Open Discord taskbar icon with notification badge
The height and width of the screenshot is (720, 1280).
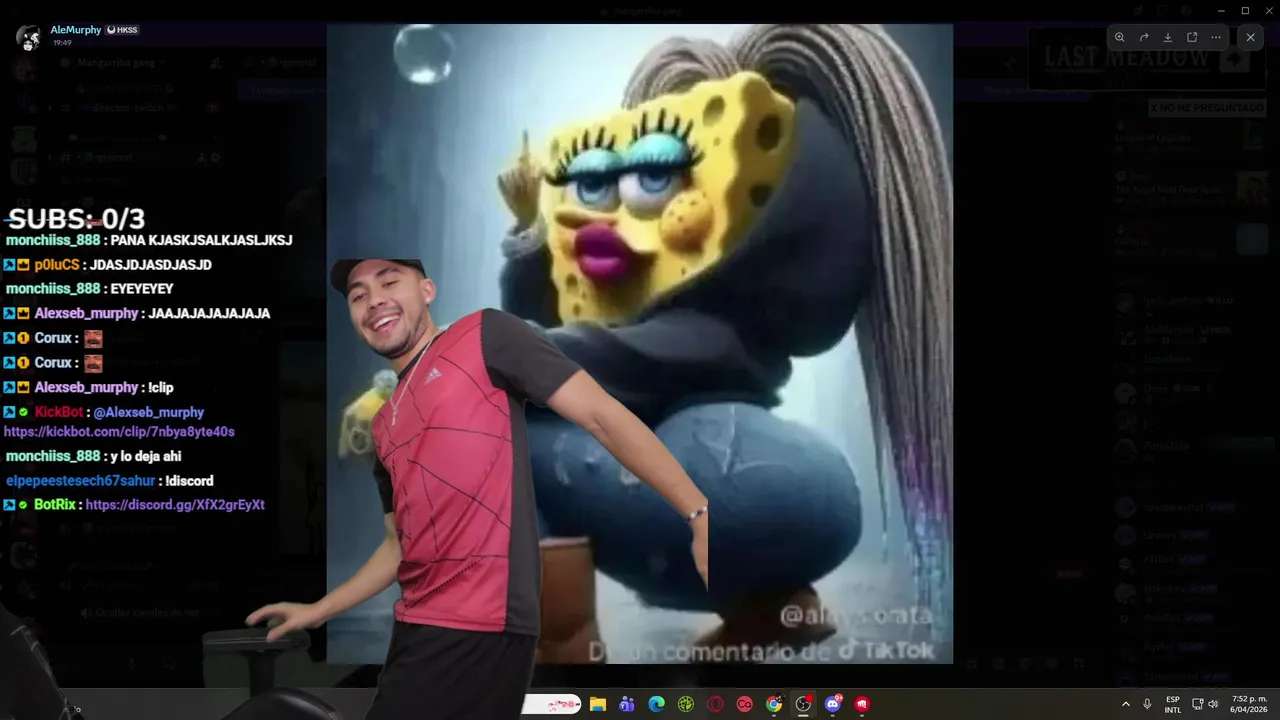coord(833,704)
